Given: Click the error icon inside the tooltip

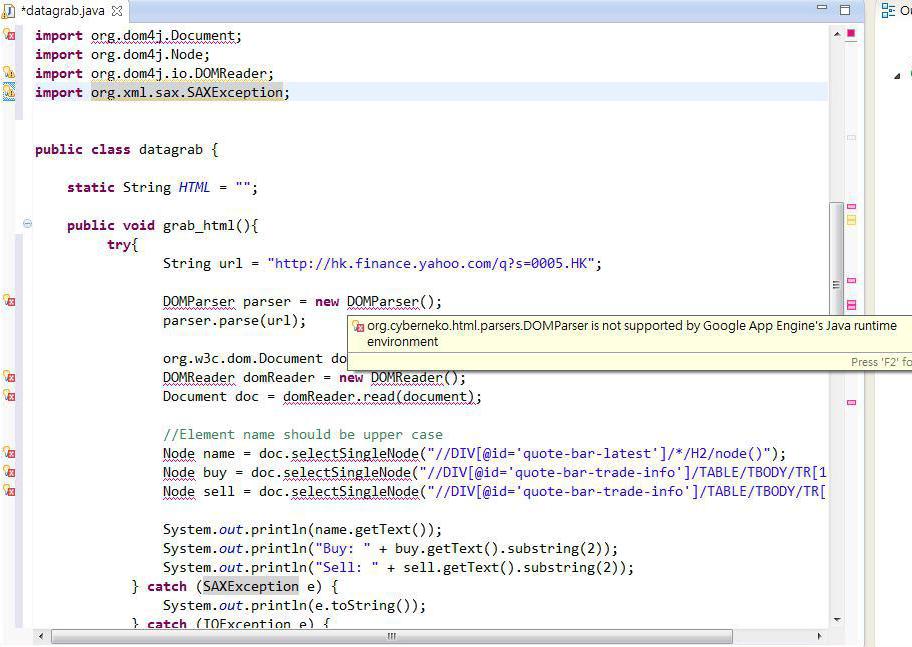Looking at the screenshot, I should coord(358,326).
